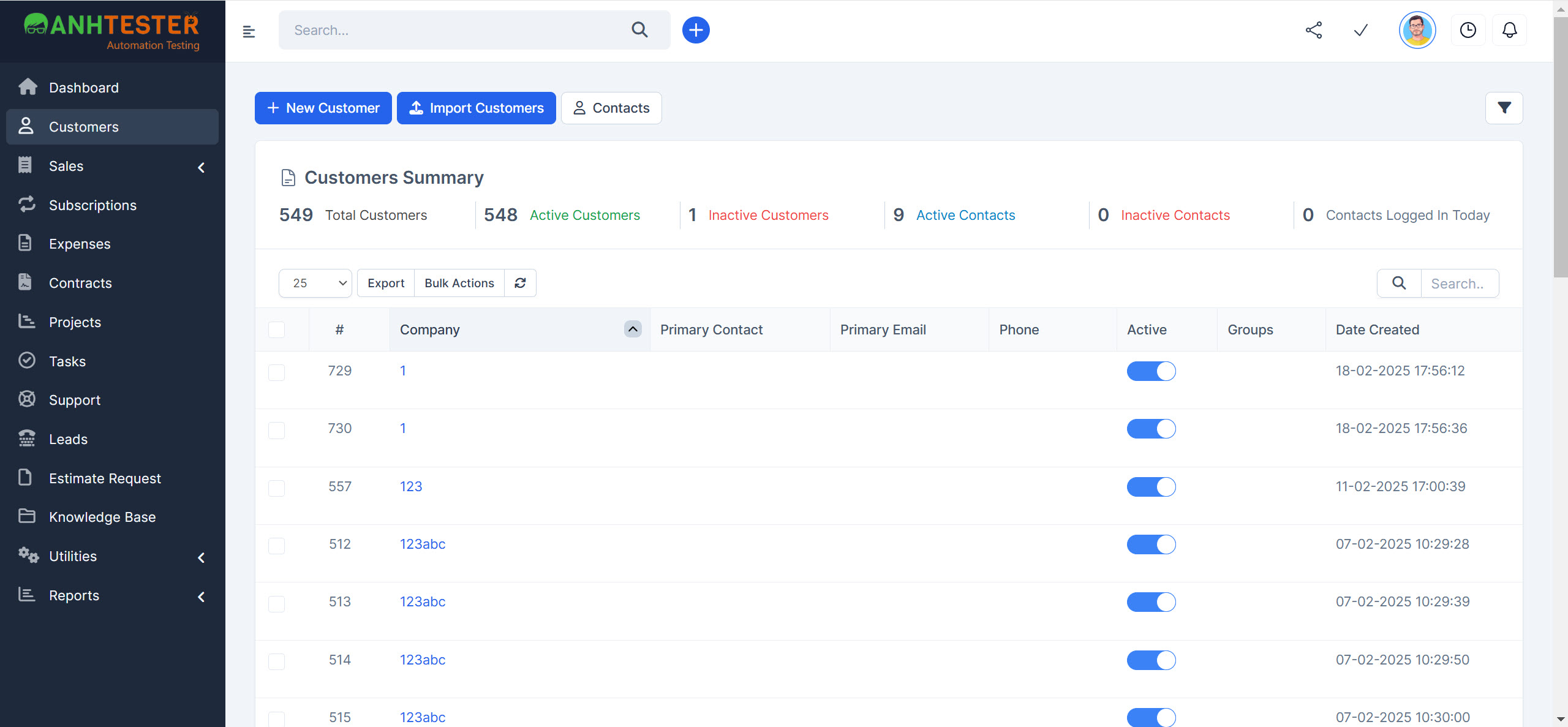Click the Tasks check-circle icon
This screenshot has width=1568, height=727.
[27, 360]
